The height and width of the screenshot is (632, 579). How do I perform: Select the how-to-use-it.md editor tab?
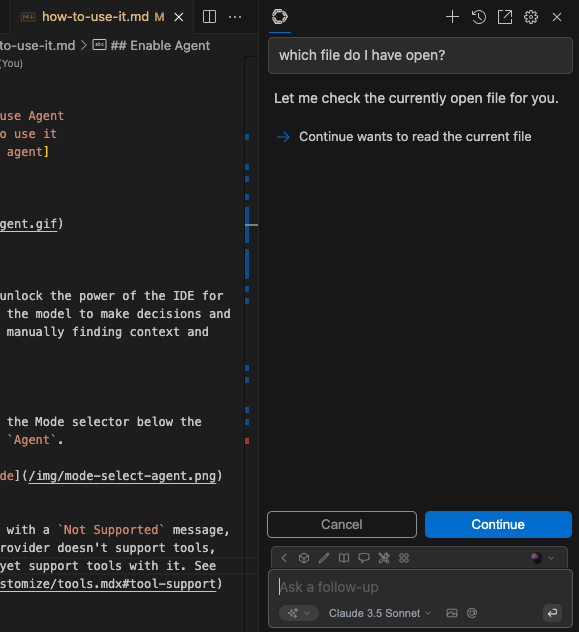(97, 17)
